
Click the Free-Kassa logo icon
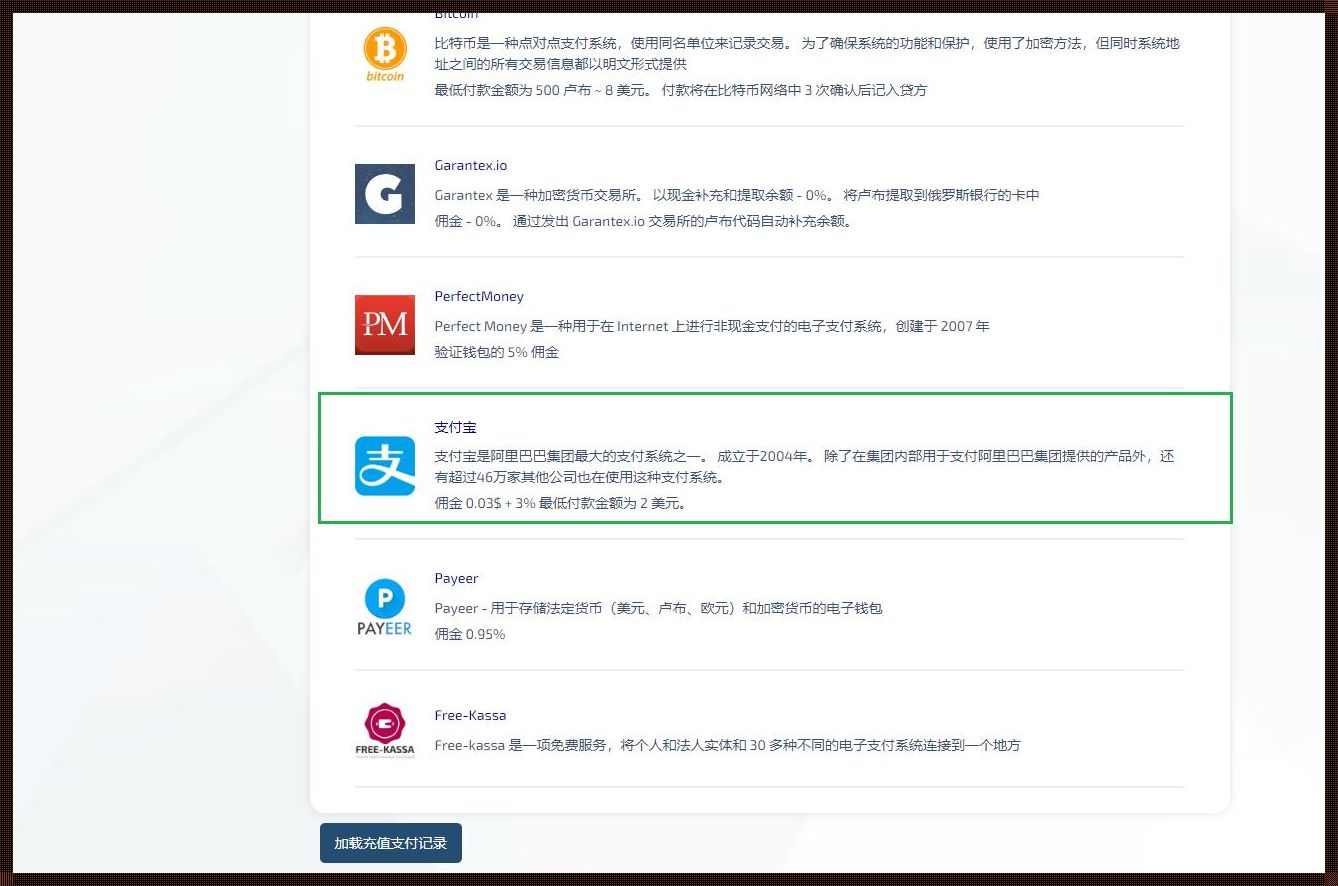pos(385,731)
